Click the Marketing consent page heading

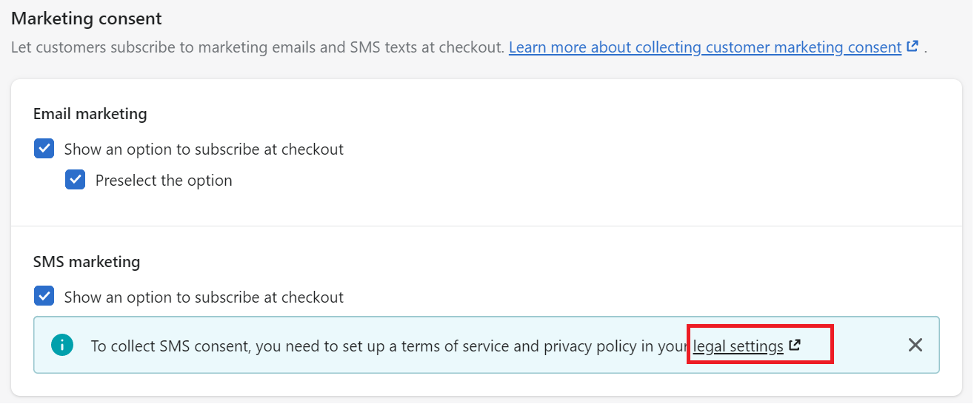(86, 19)
